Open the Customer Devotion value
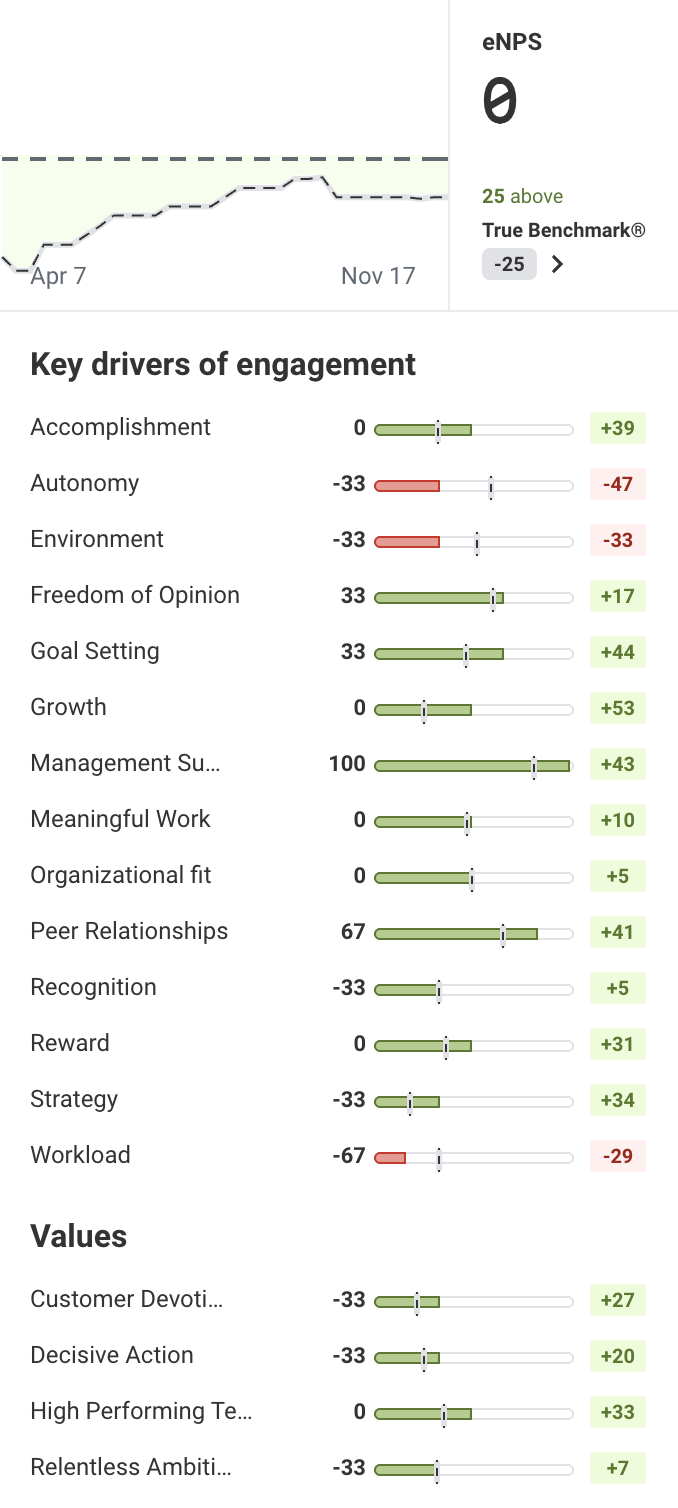Image resolution: width=678 pixels, height=1508 pixels. pyautogui.click(x=127, y=1300)
